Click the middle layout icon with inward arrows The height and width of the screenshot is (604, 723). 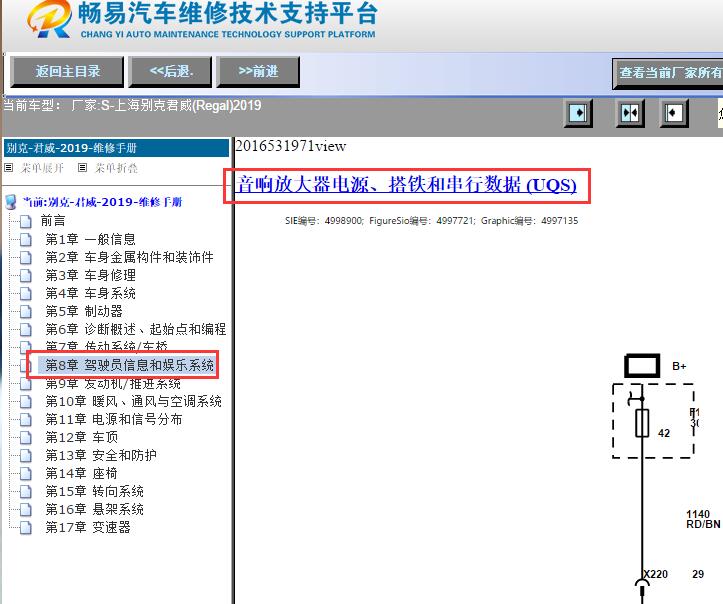pyautogui.click(x=630, y=113)
